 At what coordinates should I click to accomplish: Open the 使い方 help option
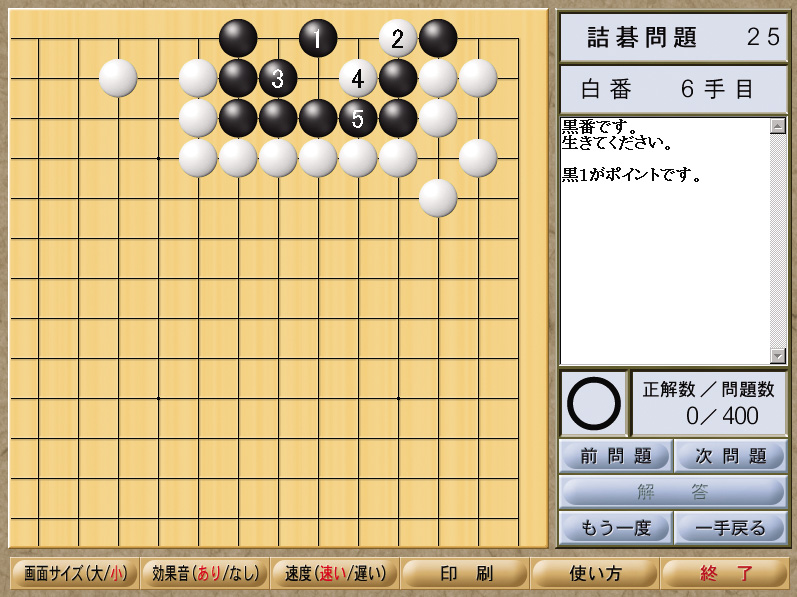click(595, 574)
